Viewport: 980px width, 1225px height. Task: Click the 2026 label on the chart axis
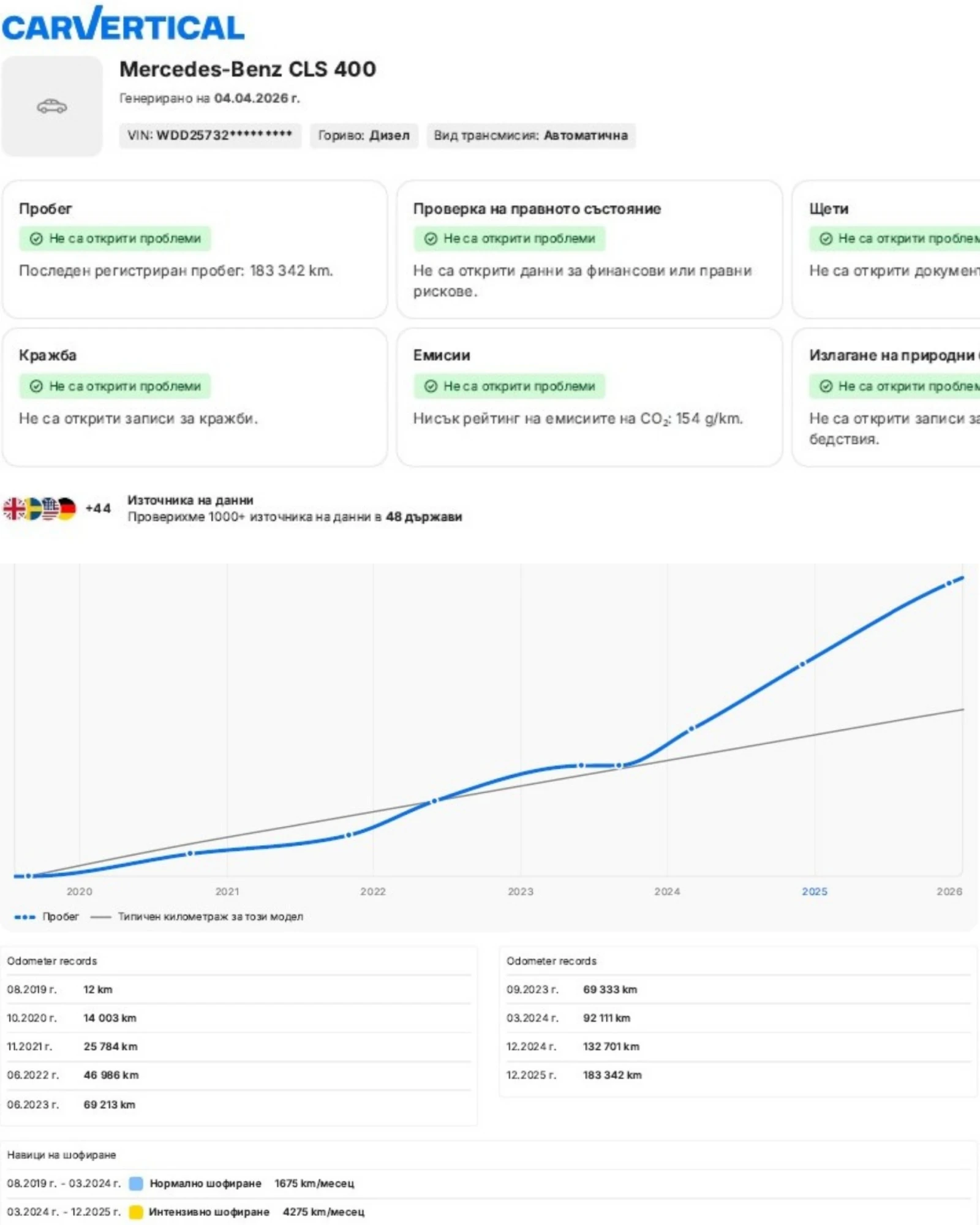tap(949, 892)
